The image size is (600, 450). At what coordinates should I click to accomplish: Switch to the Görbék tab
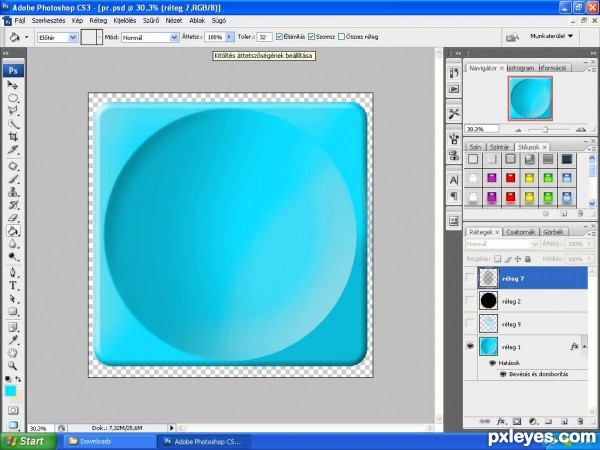(x=553, y=232)
